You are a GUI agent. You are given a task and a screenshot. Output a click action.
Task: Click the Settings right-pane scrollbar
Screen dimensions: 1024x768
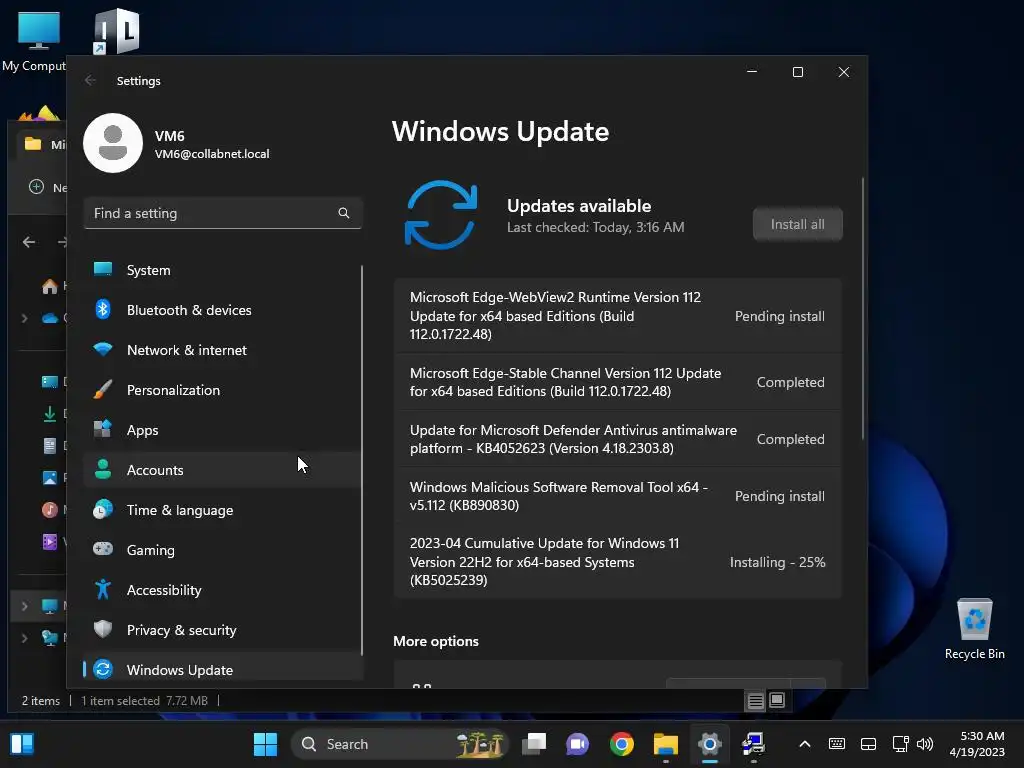click(x=863, y=308)
